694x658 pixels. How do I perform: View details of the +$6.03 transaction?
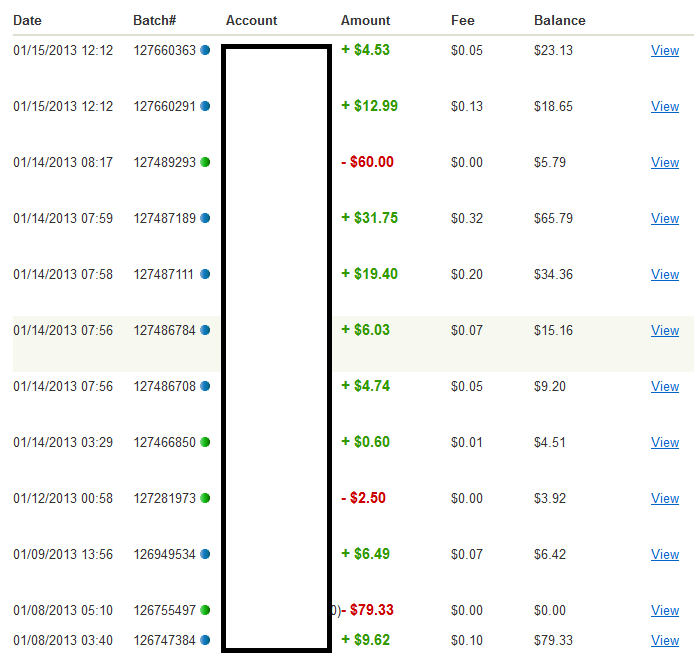click(x=664, y=330)
